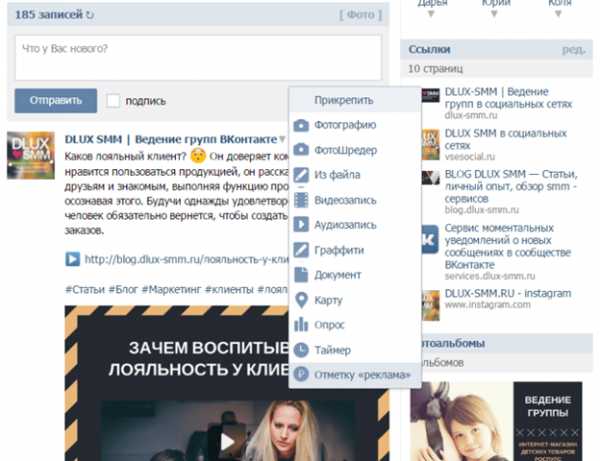Click the camera icon next to Фотографию
The image size is (600, 461).
click(x=301, y=125)
